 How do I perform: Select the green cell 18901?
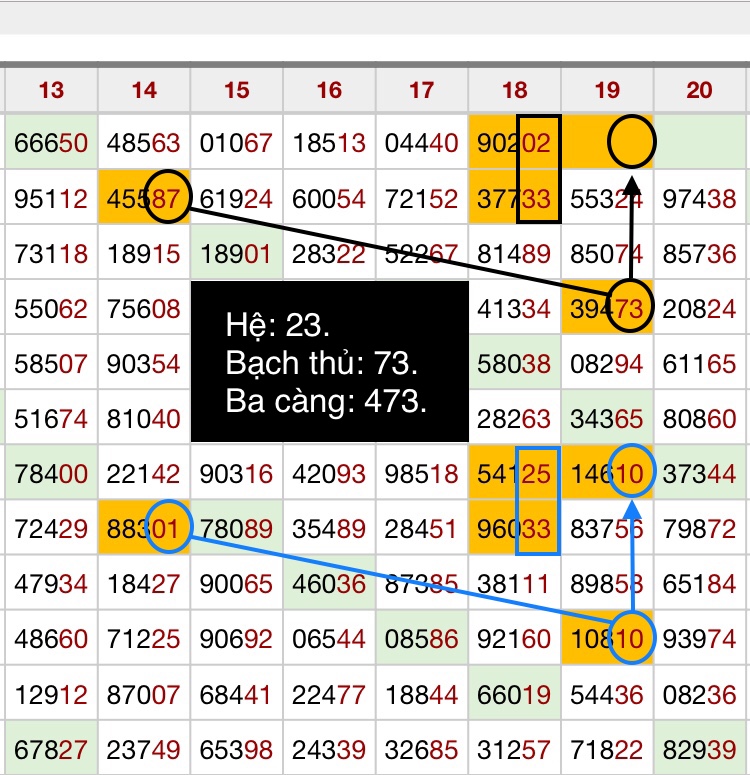[236, 254]
